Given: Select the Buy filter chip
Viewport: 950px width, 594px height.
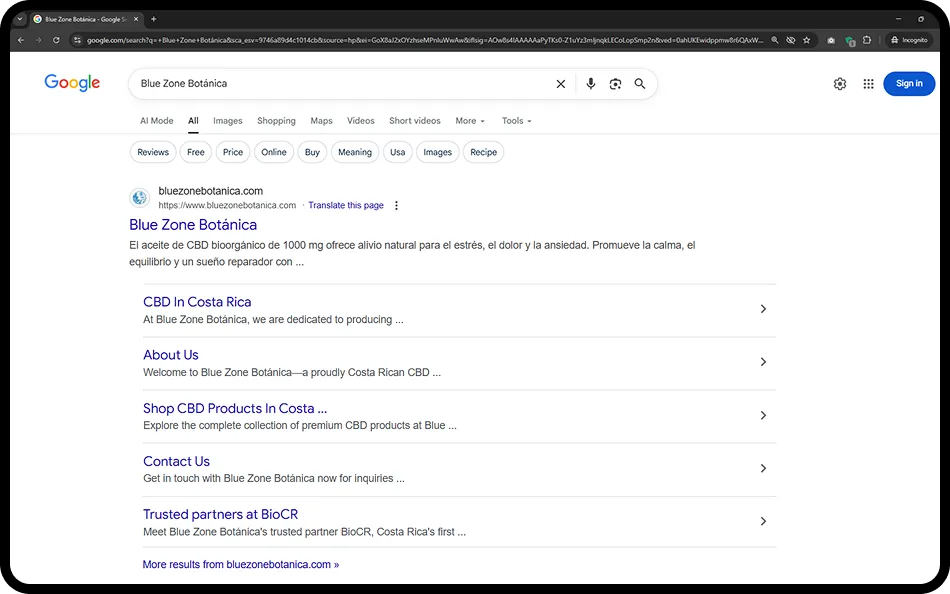Looking at the screenshot, I should point(312,152).
